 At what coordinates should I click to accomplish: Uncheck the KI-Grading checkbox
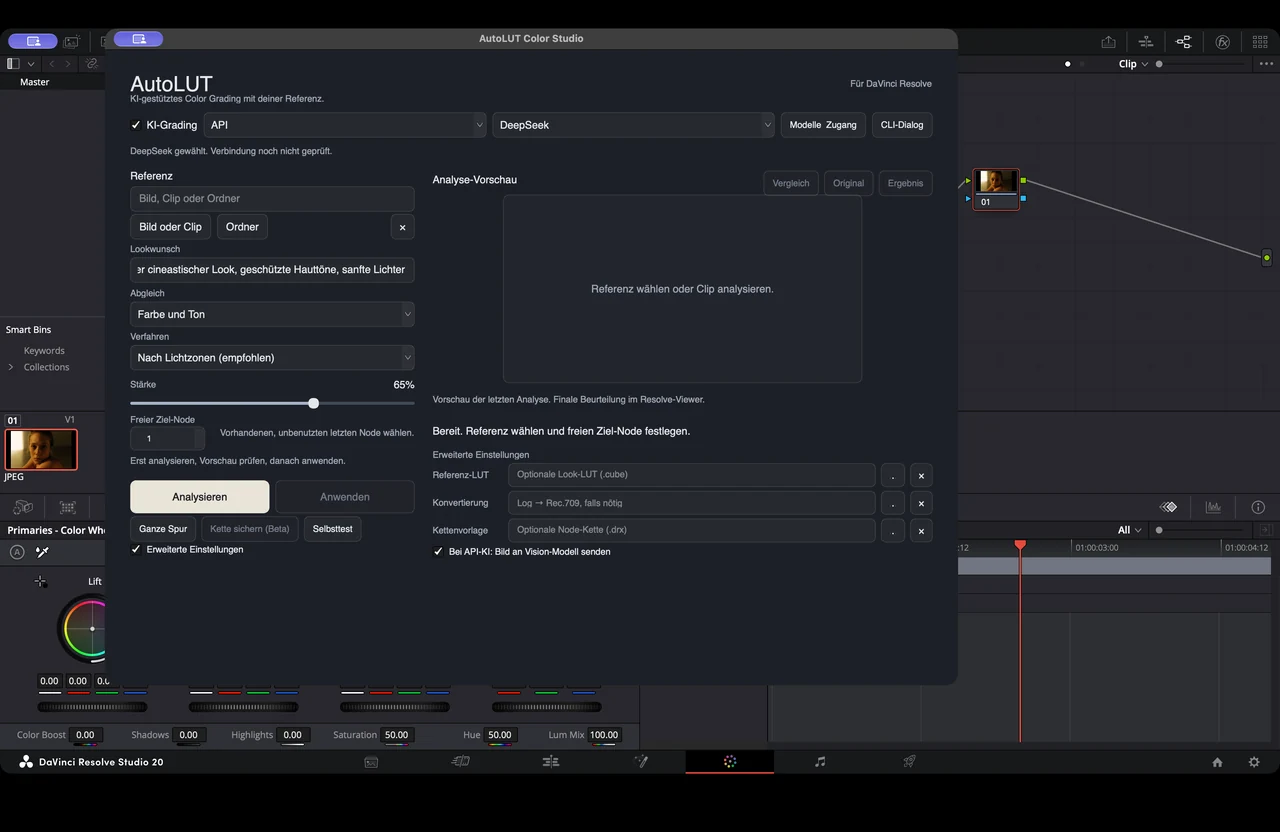pos(136,125)
